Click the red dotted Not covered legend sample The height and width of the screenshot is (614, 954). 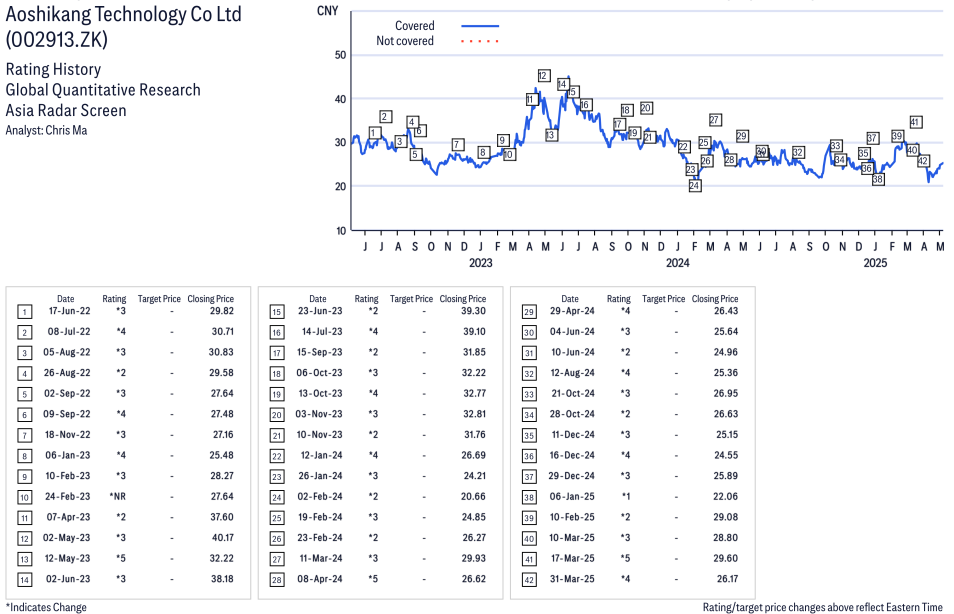(480, 41)
